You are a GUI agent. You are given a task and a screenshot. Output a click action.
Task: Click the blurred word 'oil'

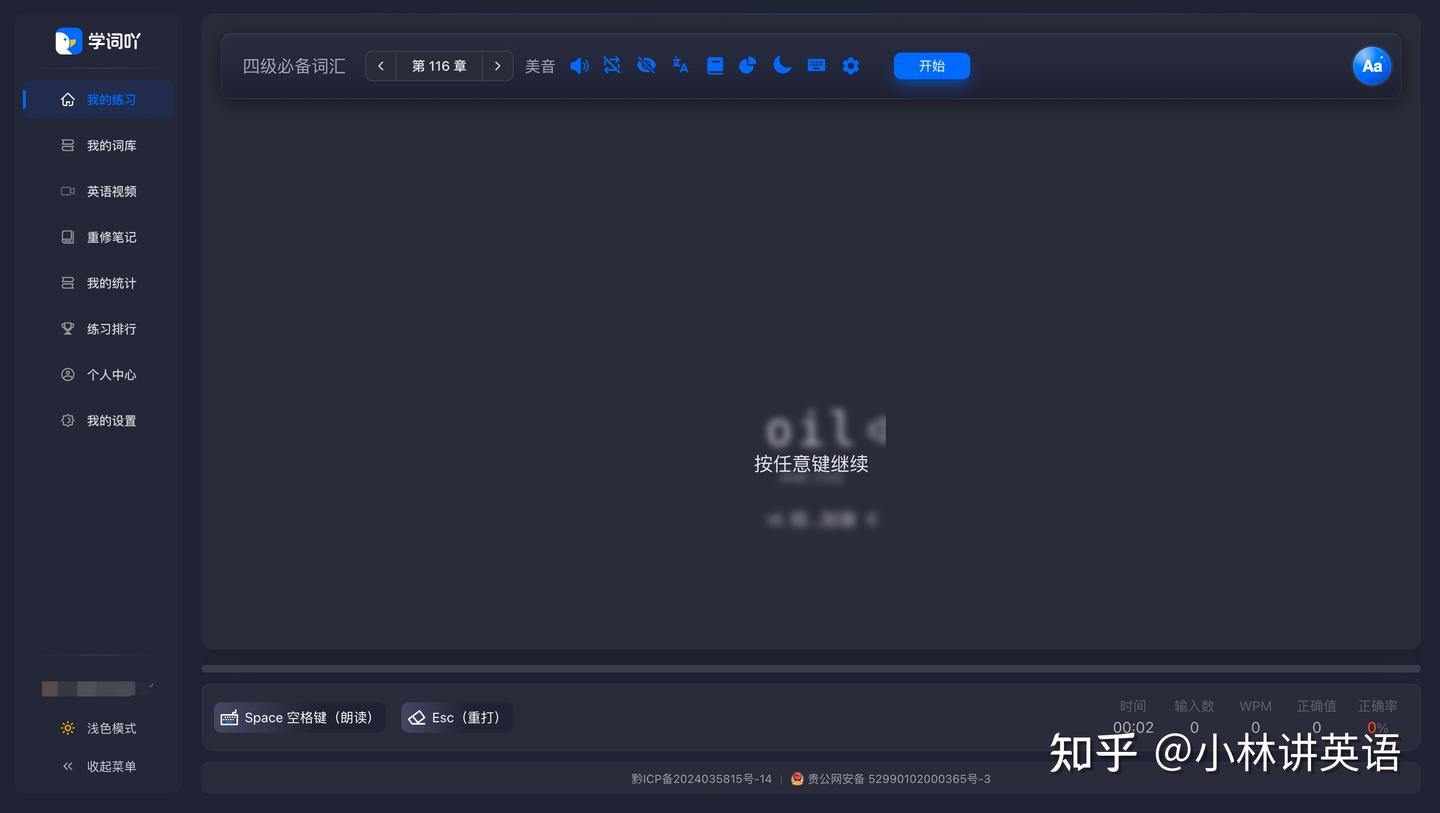[x=808, y=430]
